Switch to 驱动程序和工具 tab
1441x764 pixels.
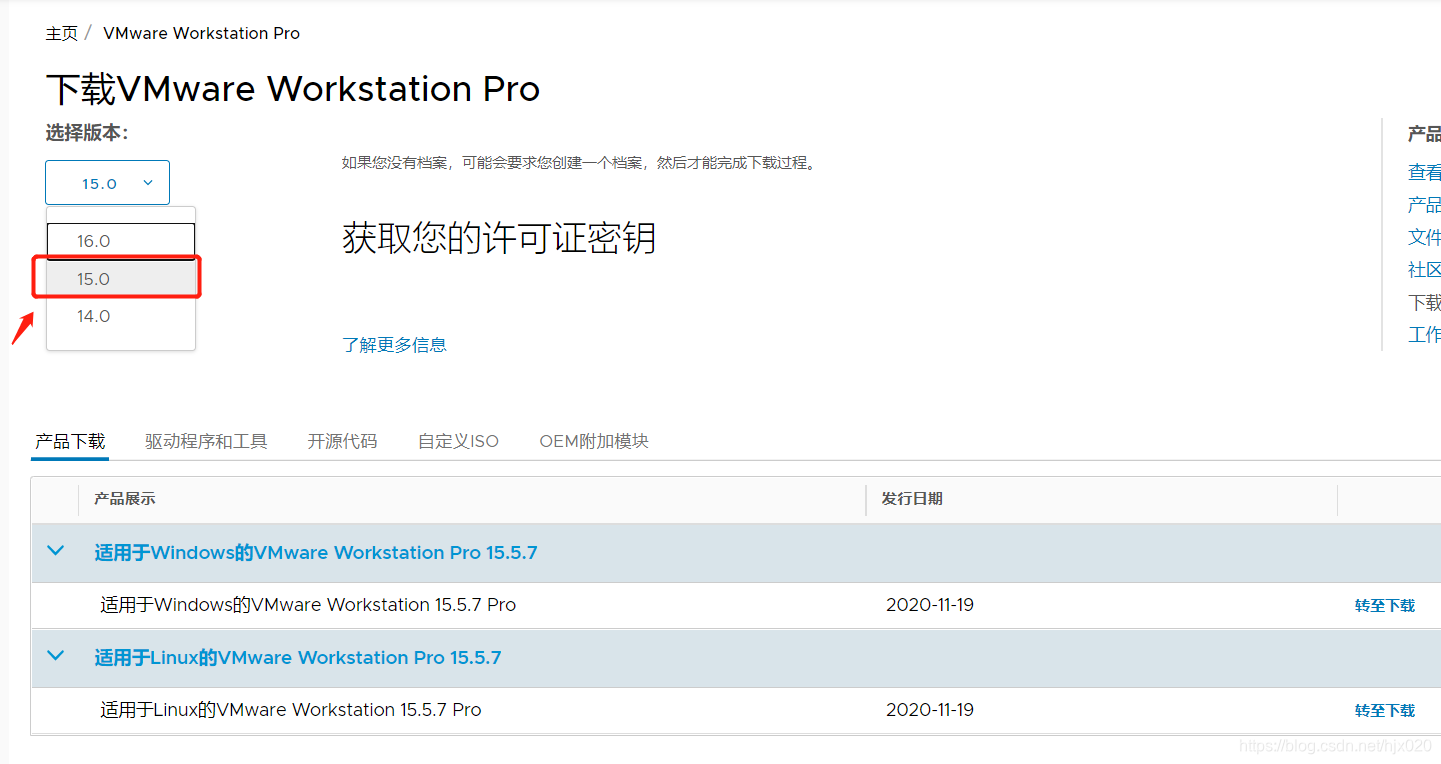pyautogui.click(x=206, y=441)
